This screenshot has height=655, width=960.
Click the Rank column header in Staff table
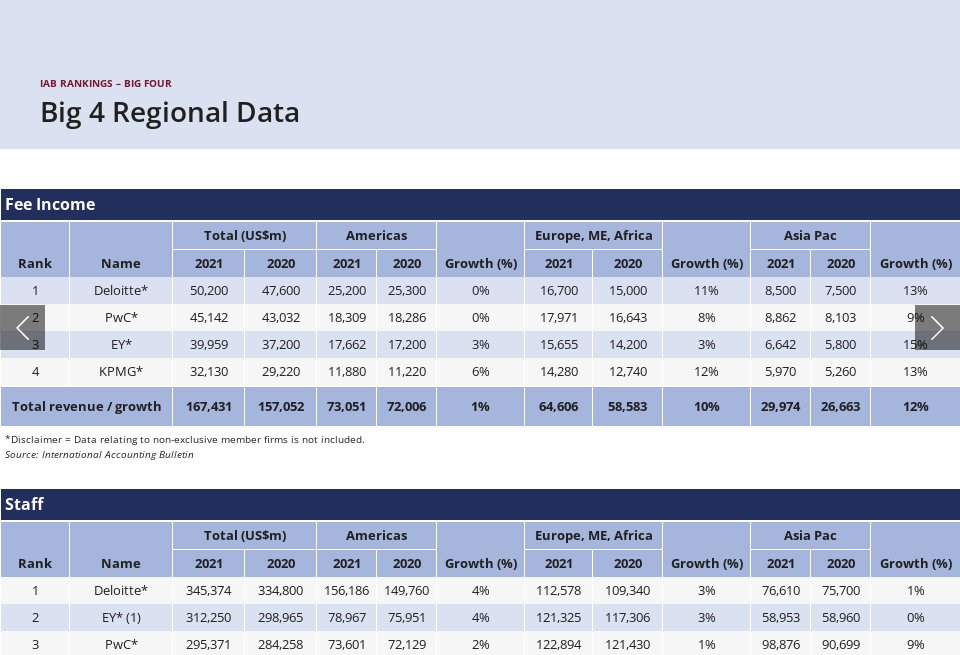35,563
